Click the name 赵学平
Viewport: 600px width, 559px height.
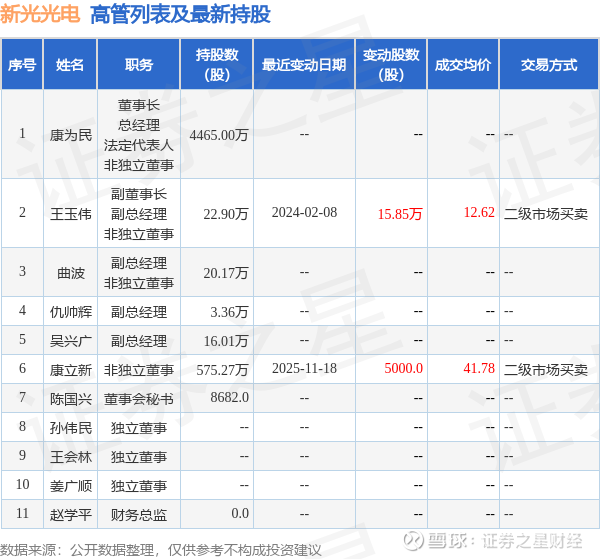coord(71,515)
